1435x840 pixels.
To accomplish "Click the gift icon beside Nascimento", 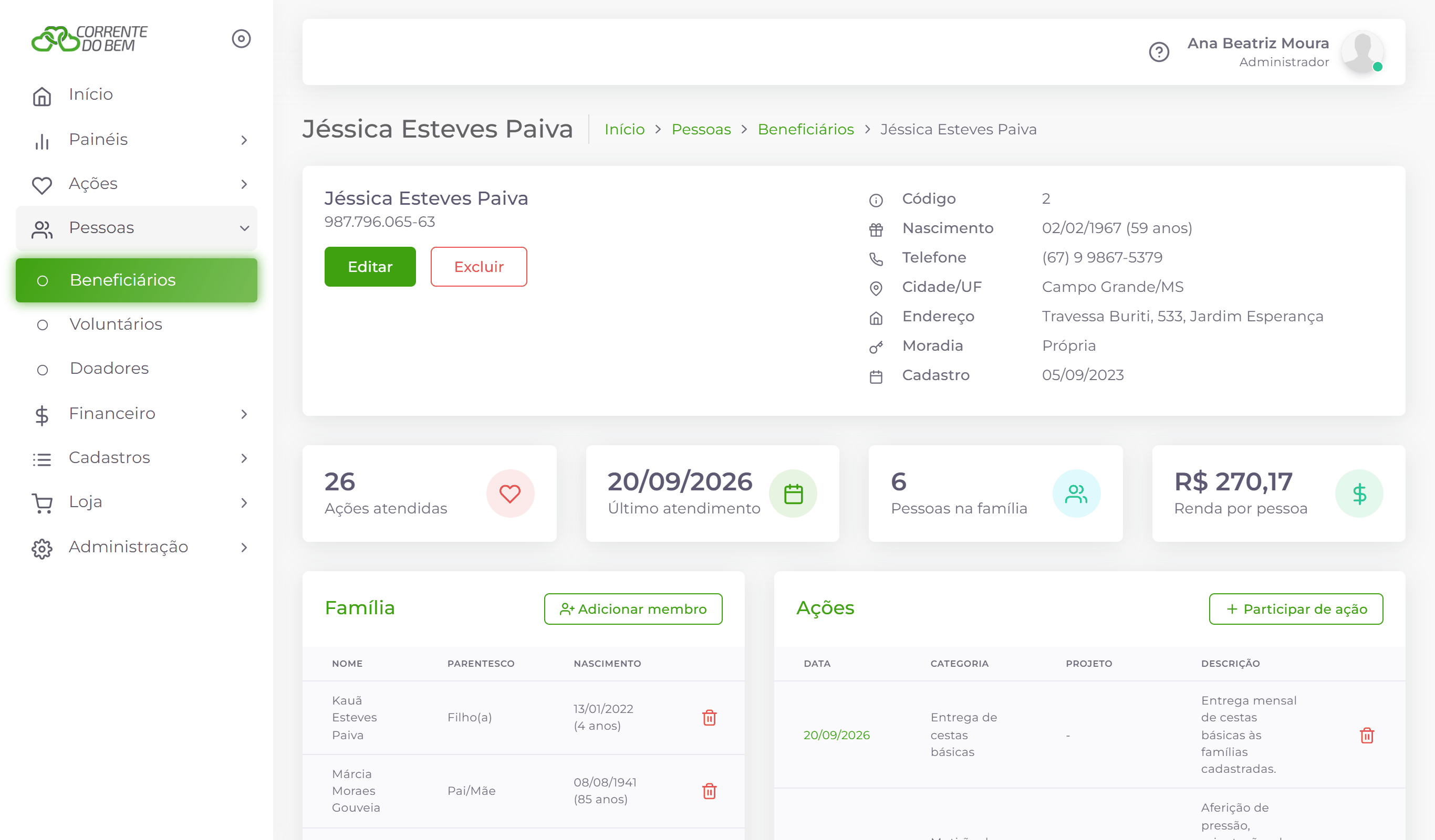I will coord(876,229).
